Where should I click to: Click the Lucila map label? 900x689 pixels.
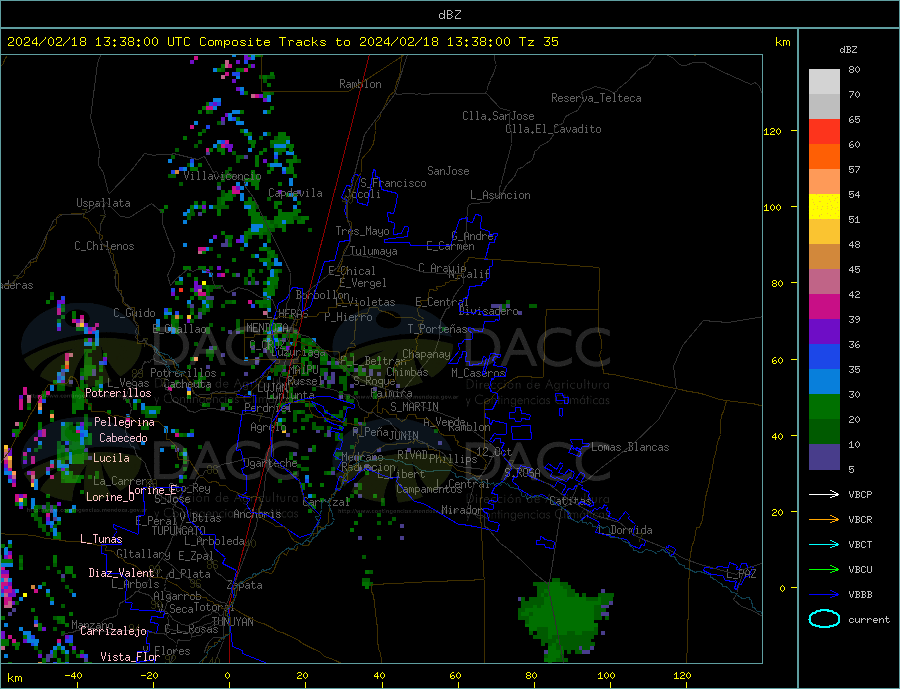[x=111, y=458]
